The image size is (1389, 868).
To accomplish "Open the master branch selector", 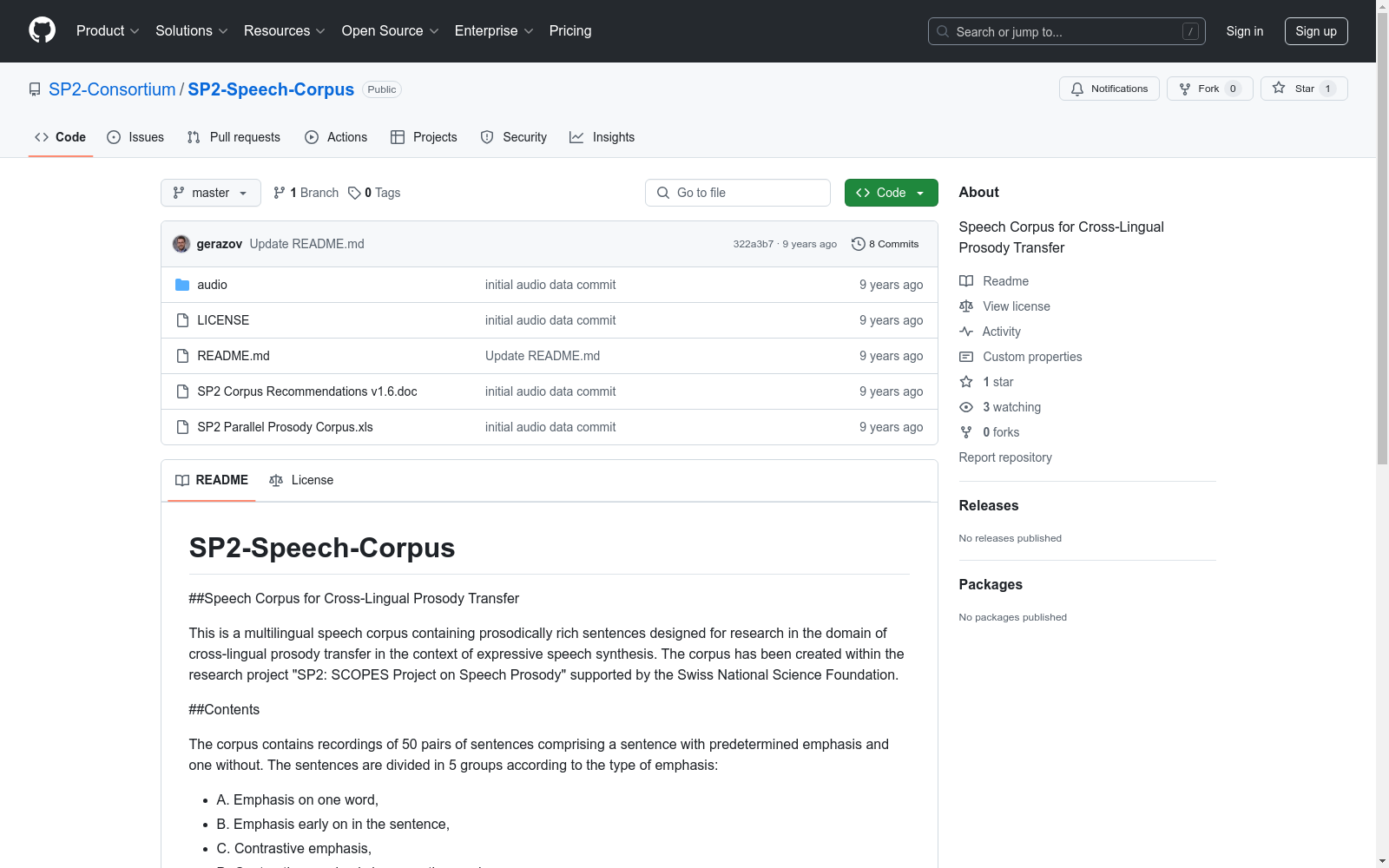I will [x=211, y=193].
